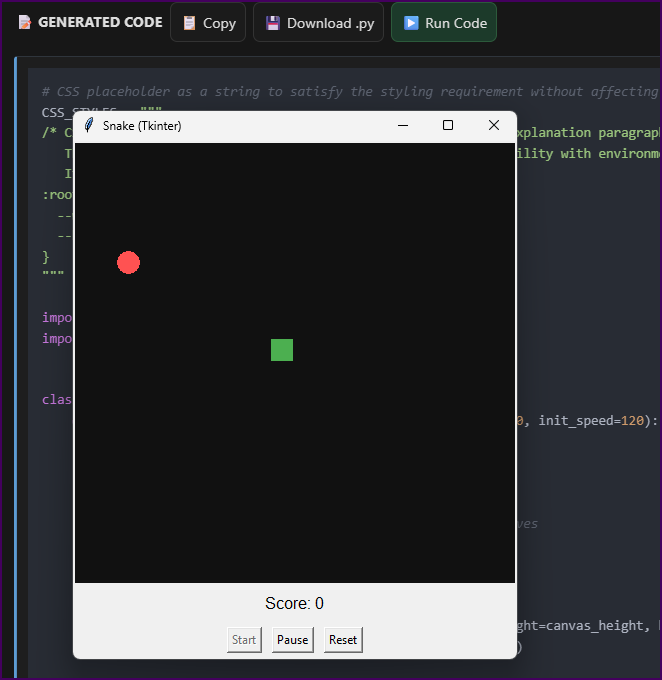Click the Snake (Tkinter) window title text
This screenshot has height=680, width=662.
point(142,126)
